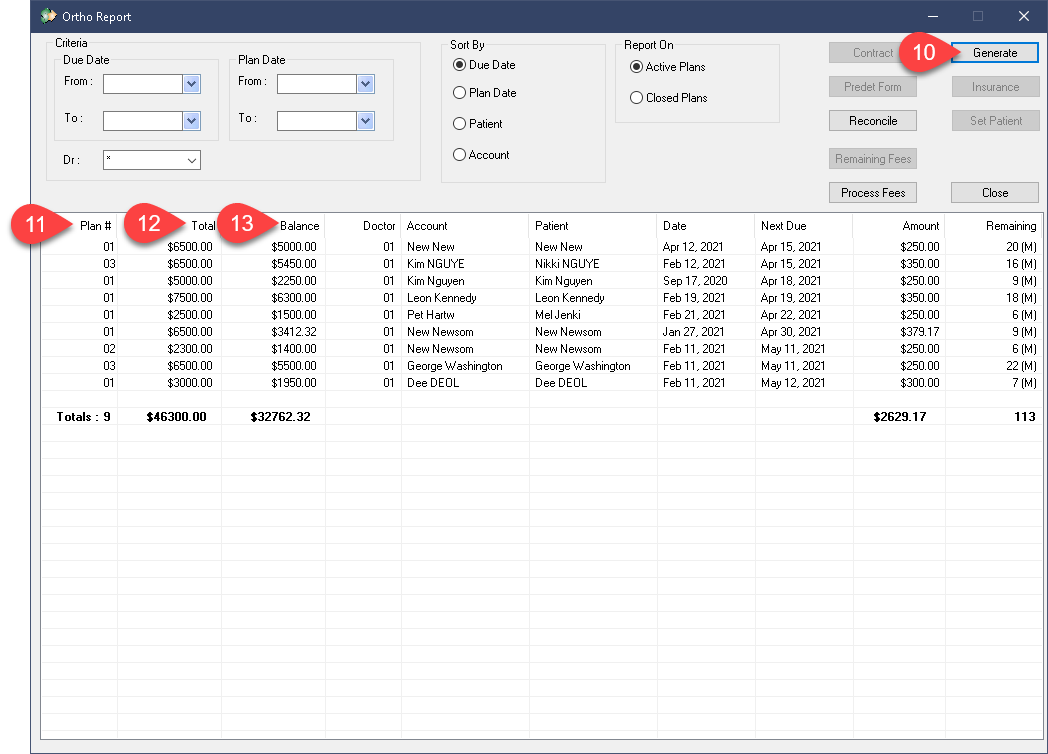Choose Closed Plans report option
The width and height of the screenshot is (1048, 754).
[668, 98]
